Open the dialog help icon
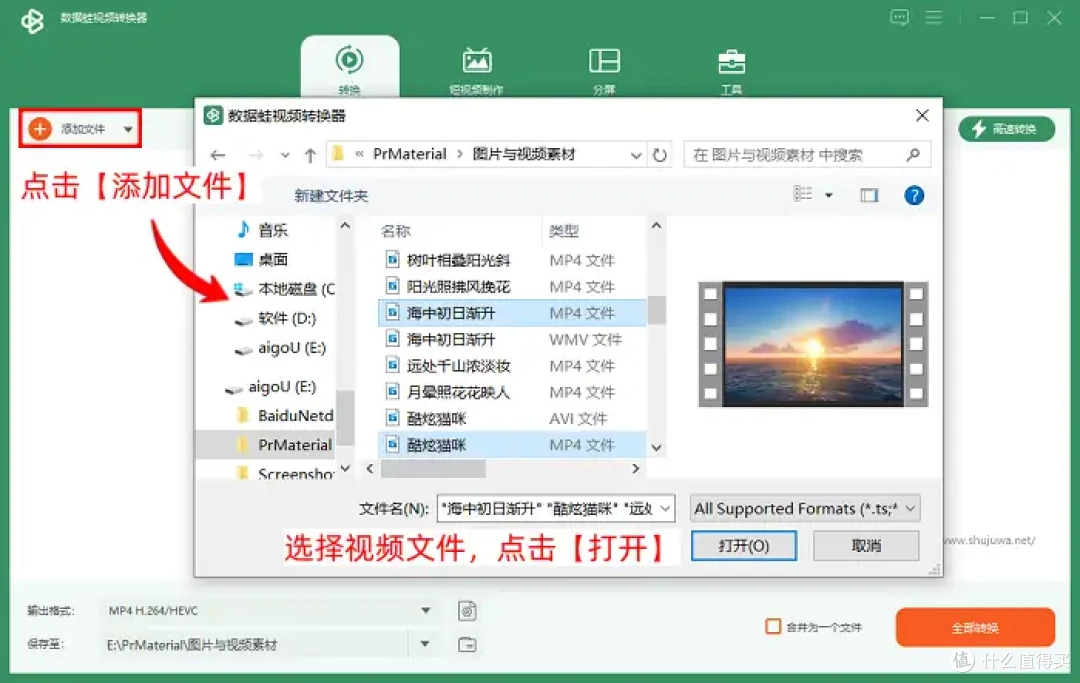This screenshot has width=1080, height=683. tap(913, 196)
